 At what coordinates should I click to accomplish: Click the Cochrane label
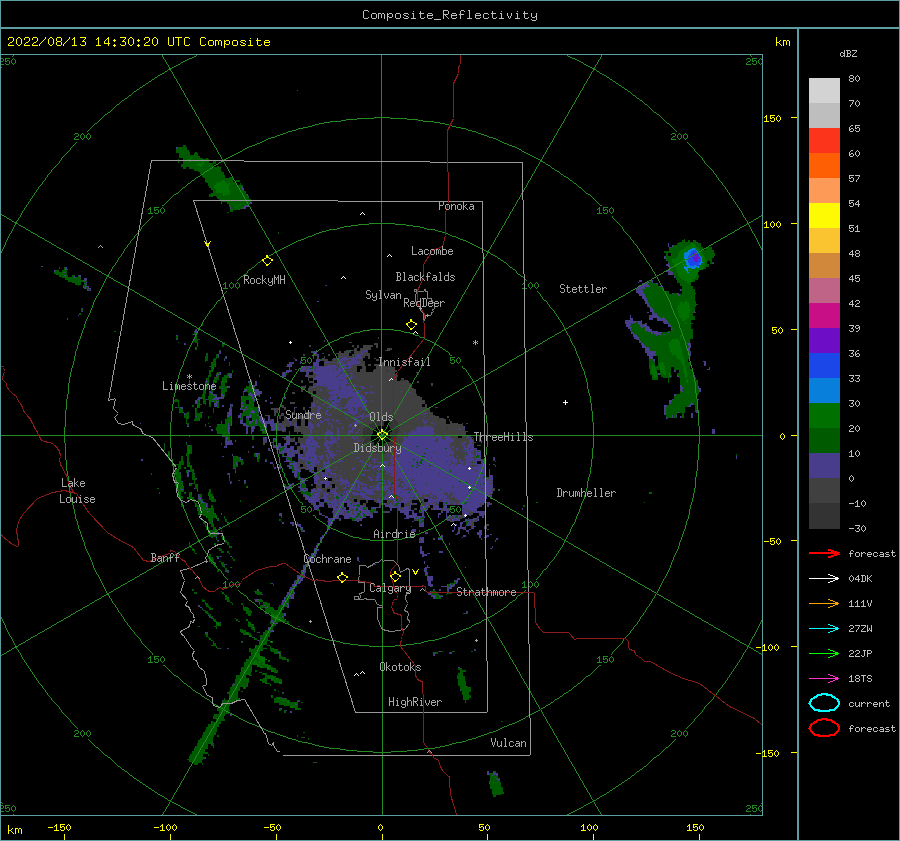click(327, 559)
